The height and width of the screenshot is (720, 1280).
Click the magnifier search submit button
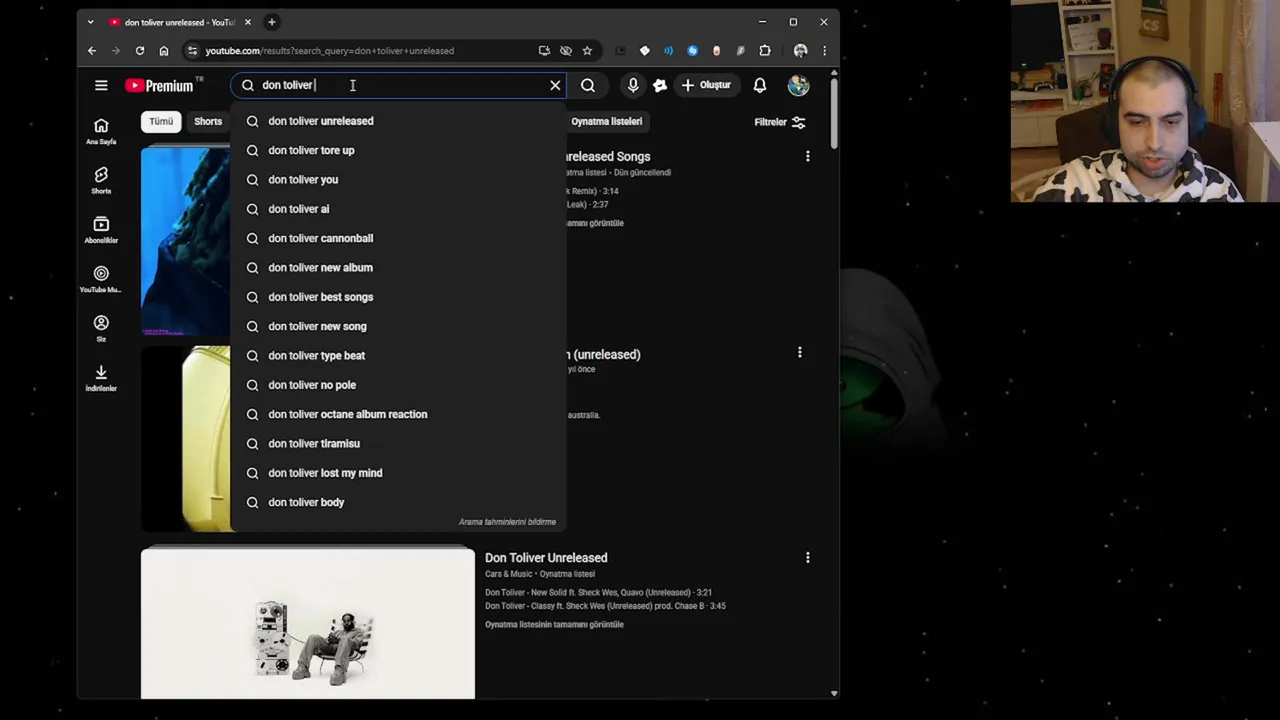(588, 85)
